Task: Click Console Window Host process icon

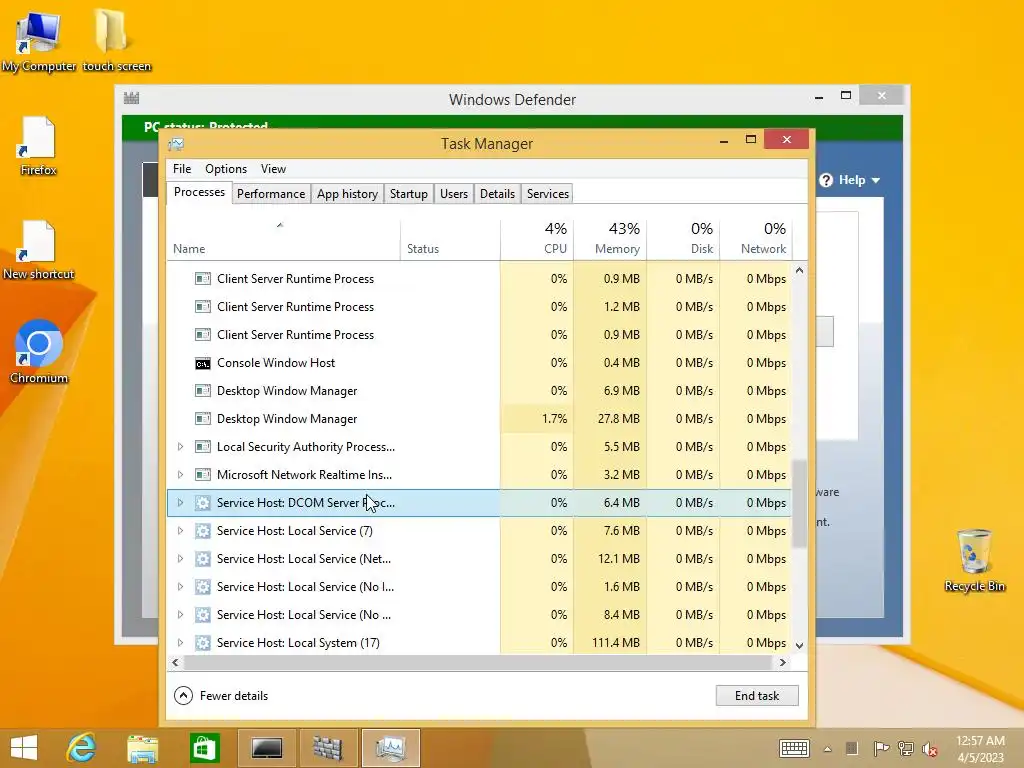Action: 203,363
